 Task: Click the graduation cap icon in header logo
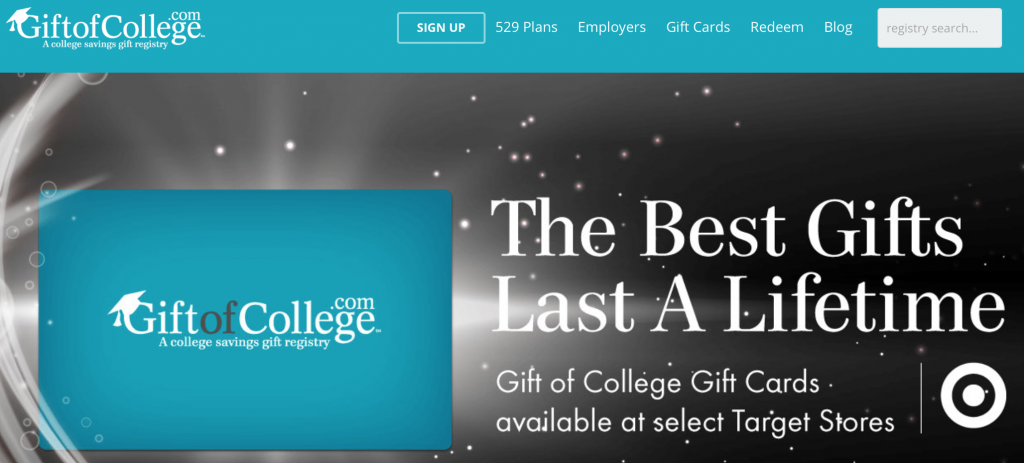pos(18,20)
